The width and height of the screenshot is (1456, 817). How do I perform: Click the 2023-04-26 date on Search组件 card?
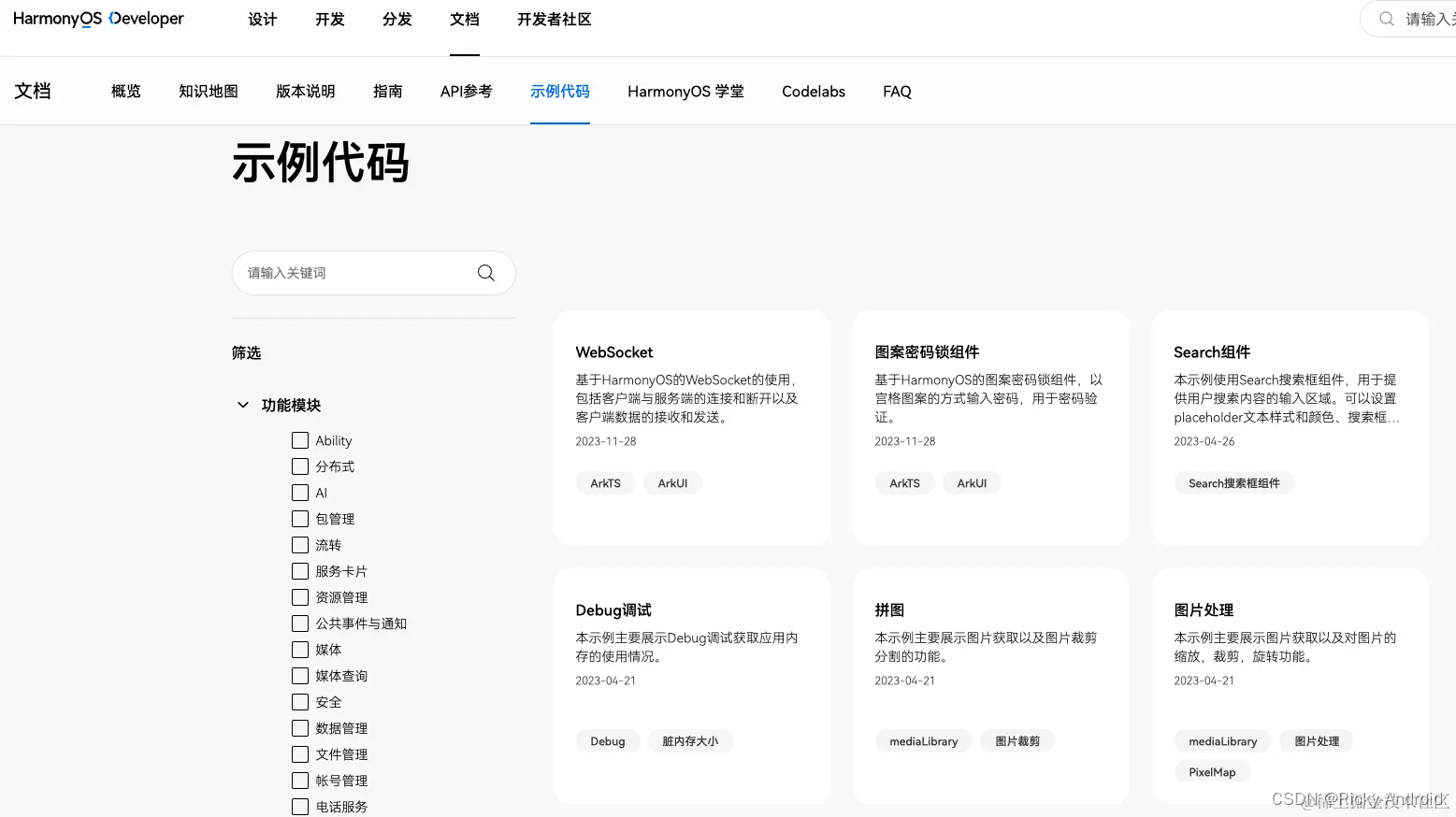tap(1204, 441)
